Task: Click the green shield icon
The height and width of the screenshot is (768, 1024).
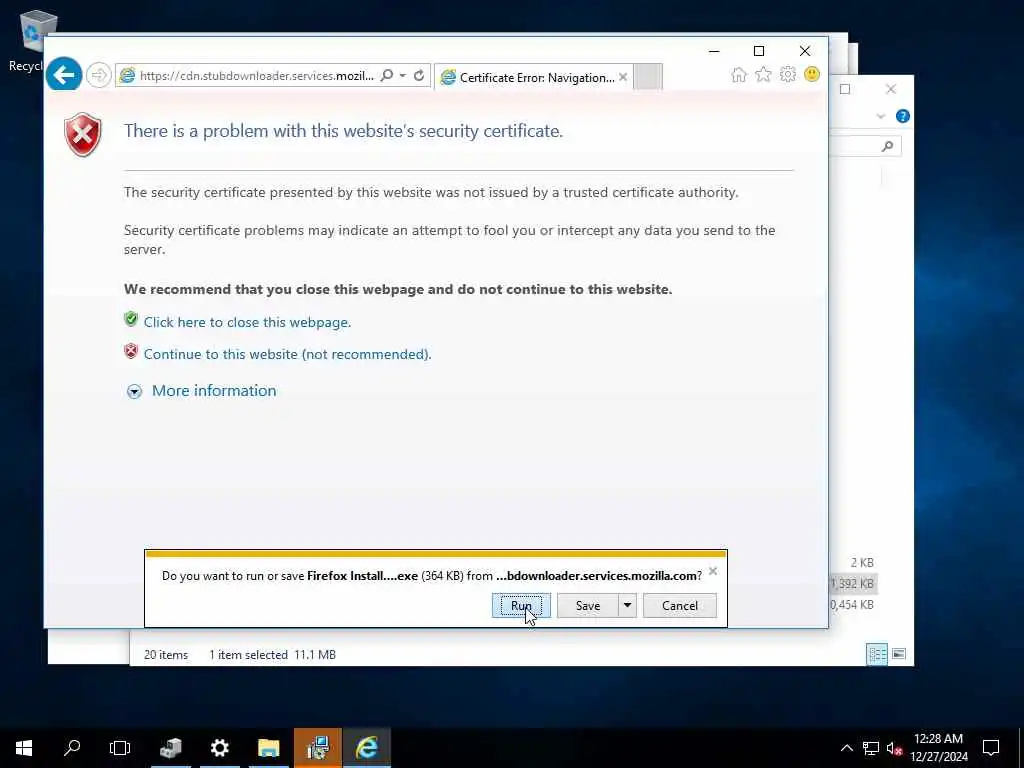Action: click(x=131, y=319)
